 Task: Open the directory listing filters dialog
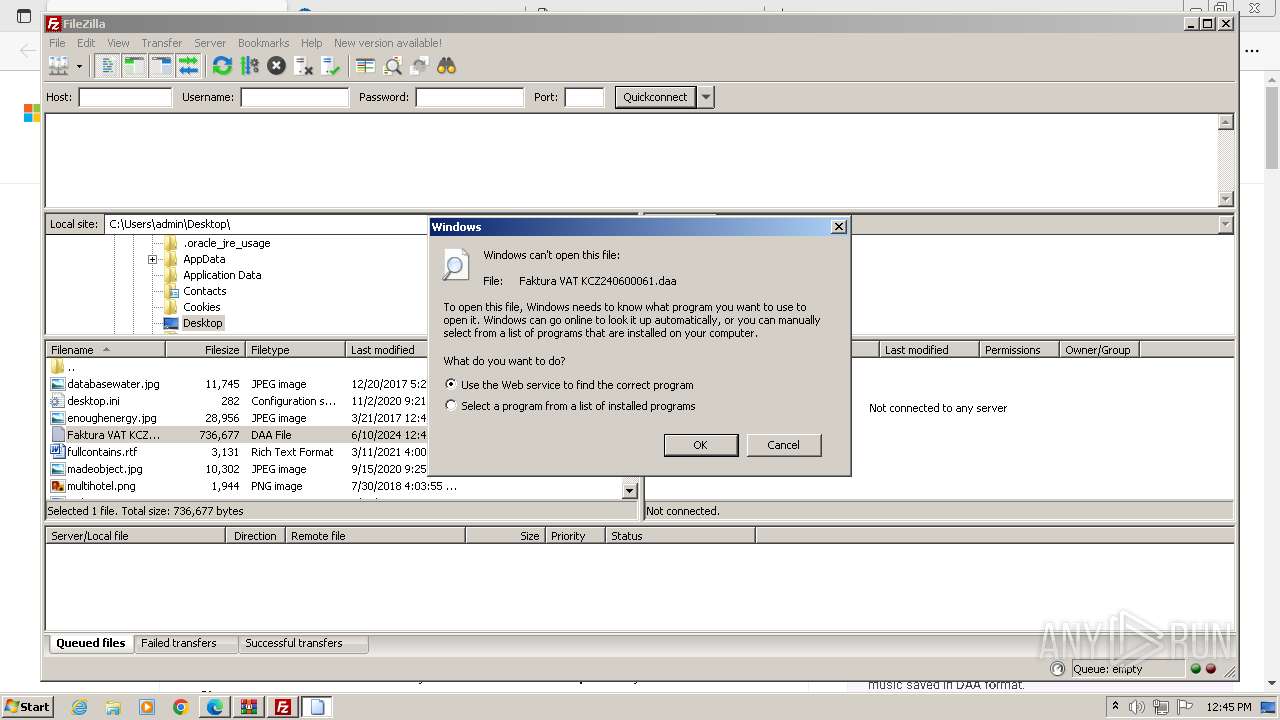(365, 66)
